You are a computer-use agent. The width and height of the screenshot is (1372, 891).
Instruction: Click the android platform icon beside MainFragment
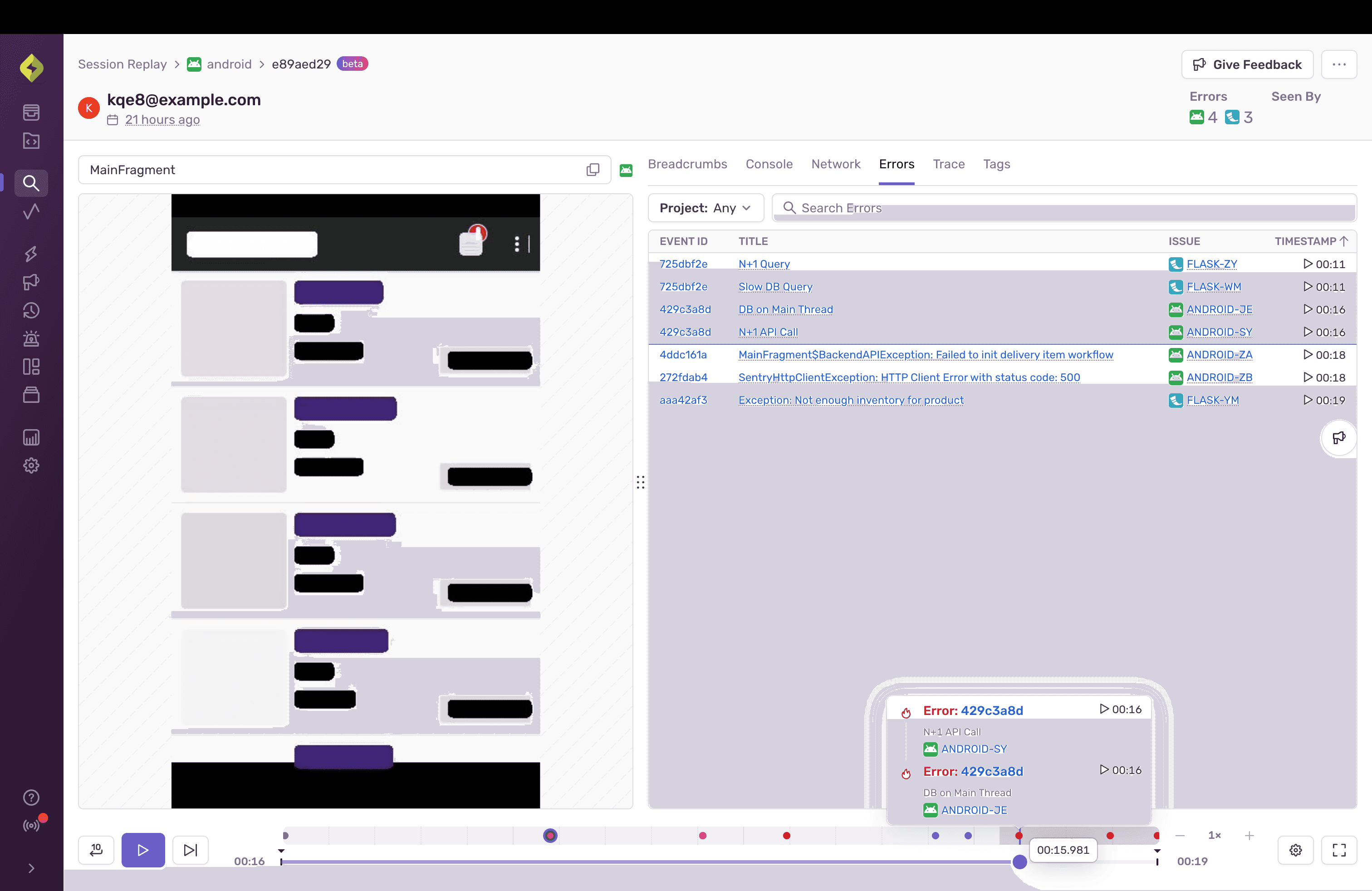coord(626,170)
